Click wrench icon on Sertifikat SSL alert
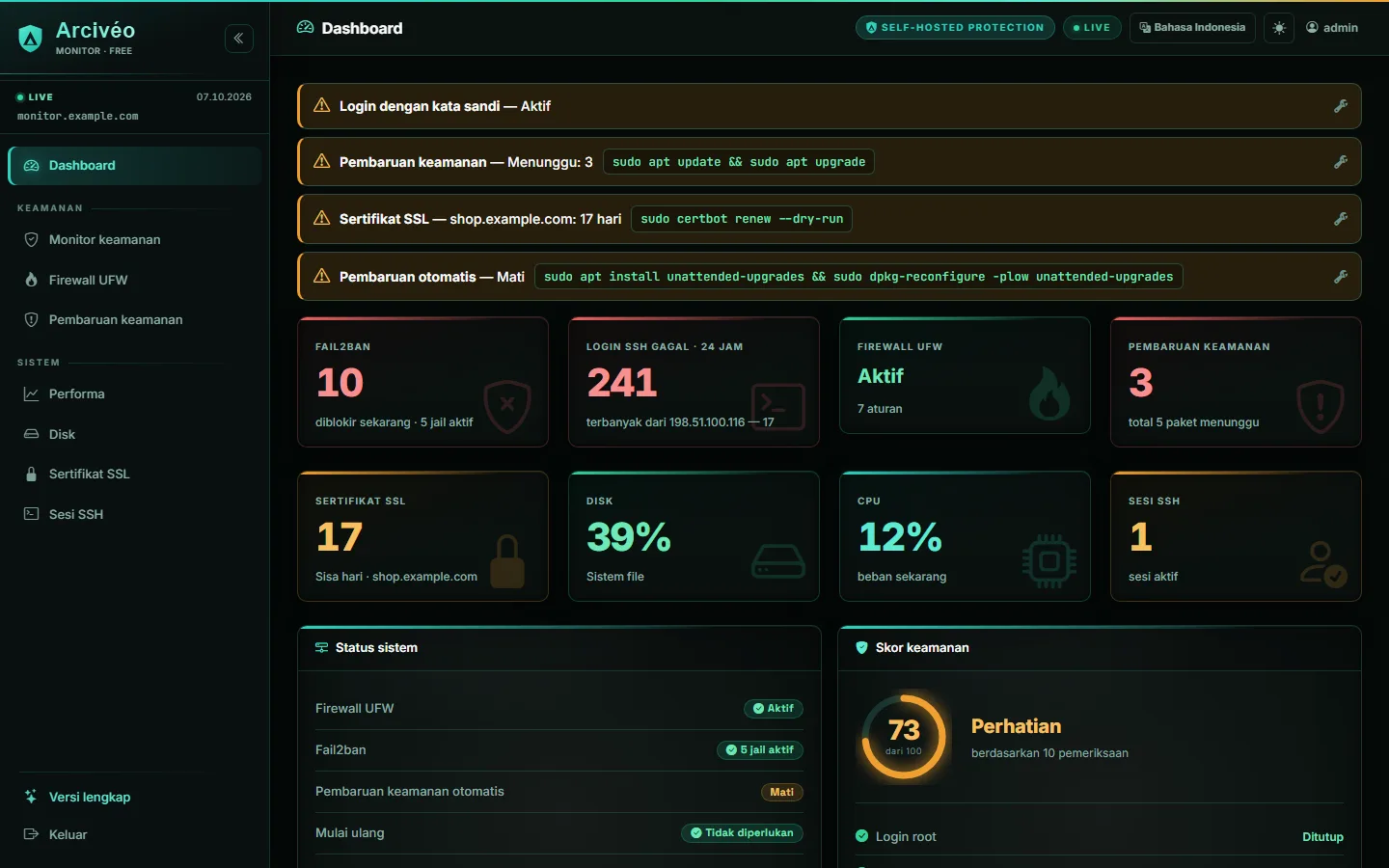 1341,219
